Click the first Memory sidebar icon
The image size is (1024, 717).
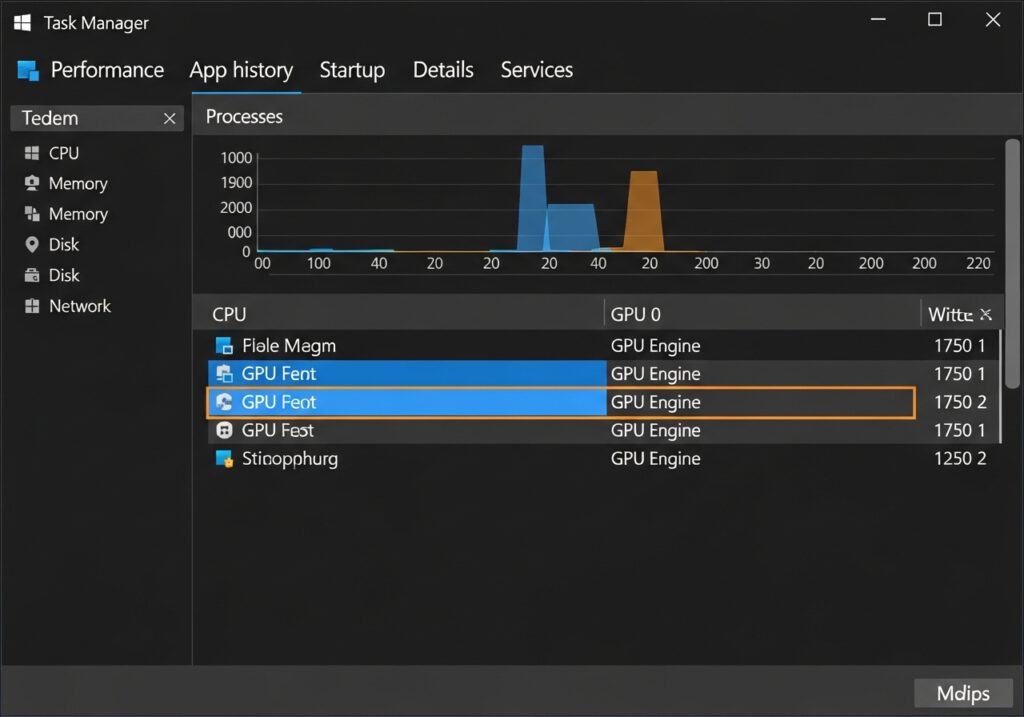click(31, 183)
